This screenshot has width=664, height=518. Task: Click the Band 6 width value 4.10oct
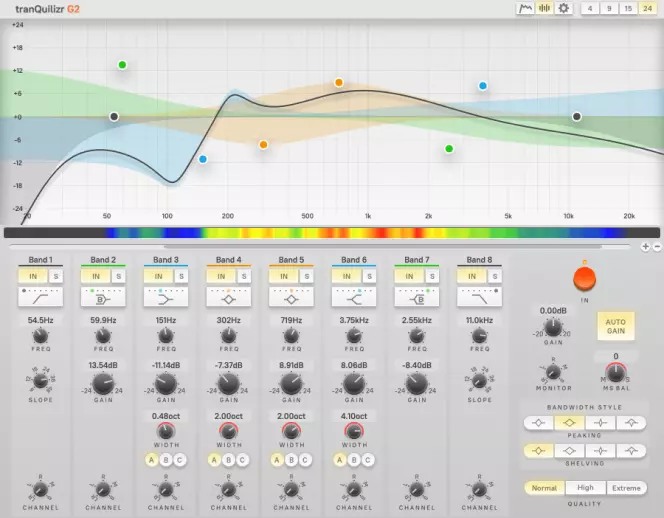pos(354,416)
